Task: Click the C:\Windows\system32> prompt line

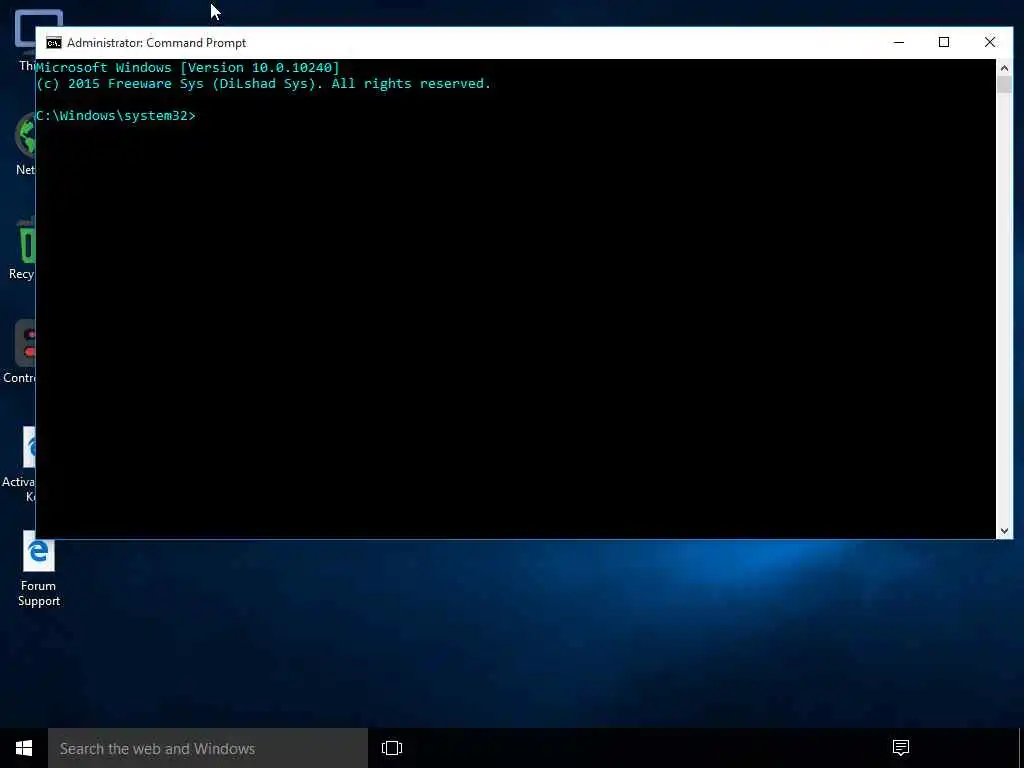Action: coord(116,116)
